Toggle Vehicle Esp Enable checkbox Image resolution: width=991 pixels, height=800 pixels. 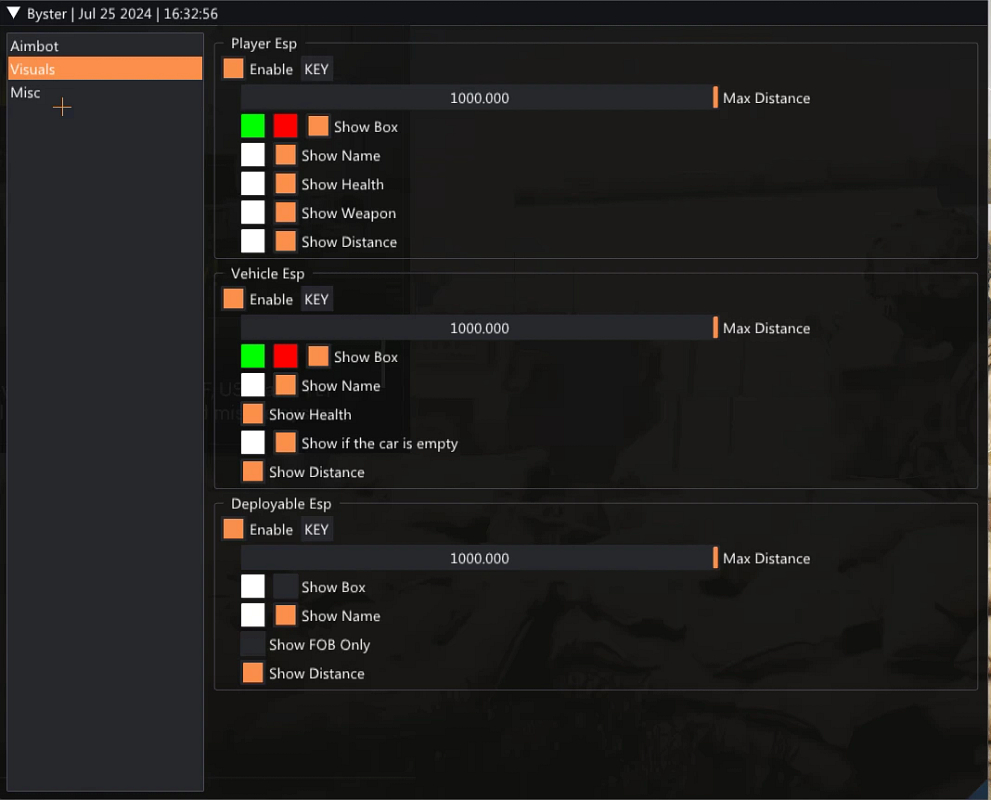[x=233, y=299]
